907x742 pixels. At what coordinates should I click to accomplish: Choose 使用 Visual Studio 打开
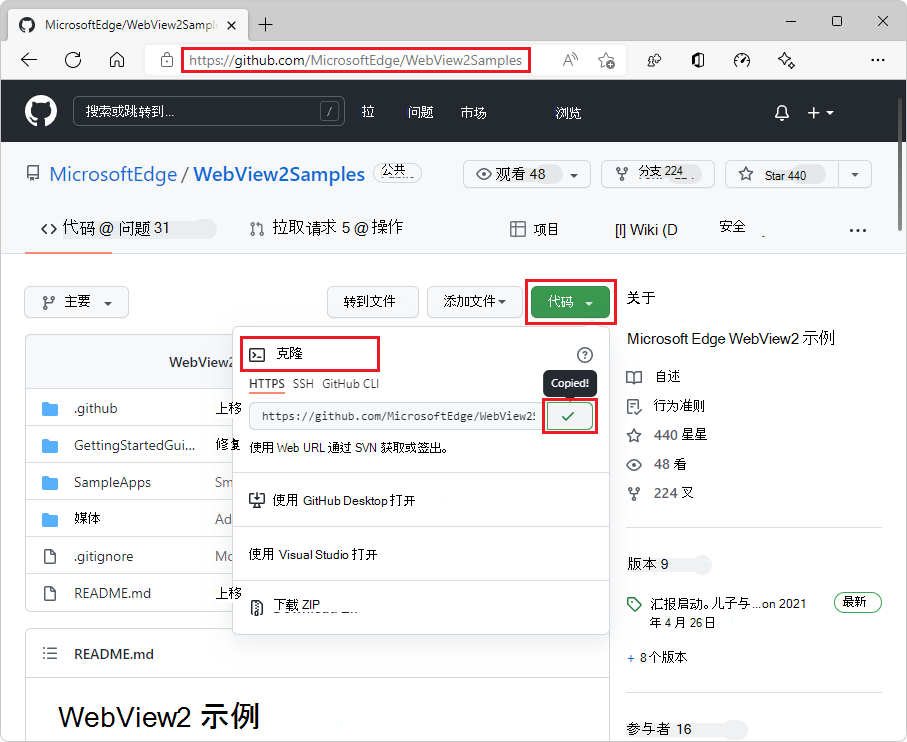point(421,555)
